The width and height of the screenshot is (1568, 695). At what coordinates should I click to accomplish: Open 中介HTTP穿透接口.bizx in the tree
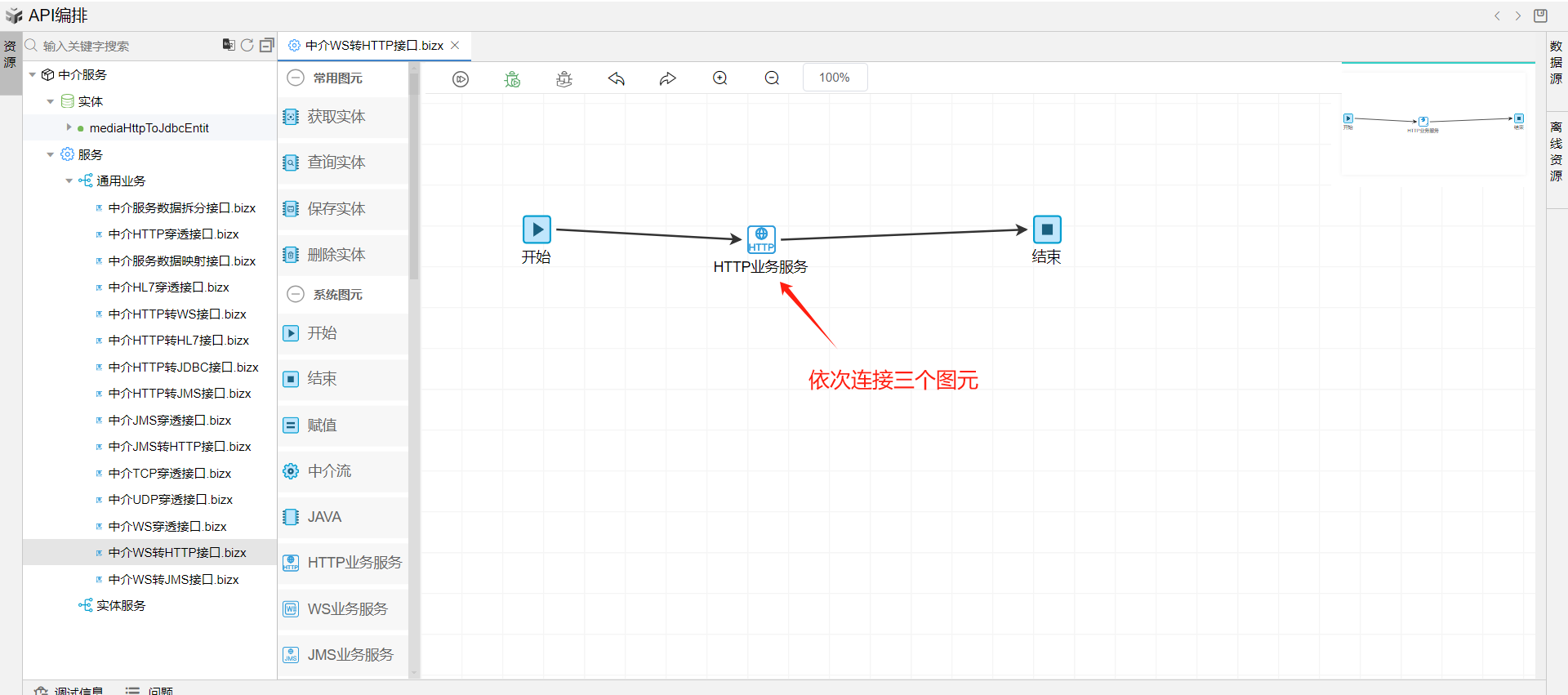(173, 234)
